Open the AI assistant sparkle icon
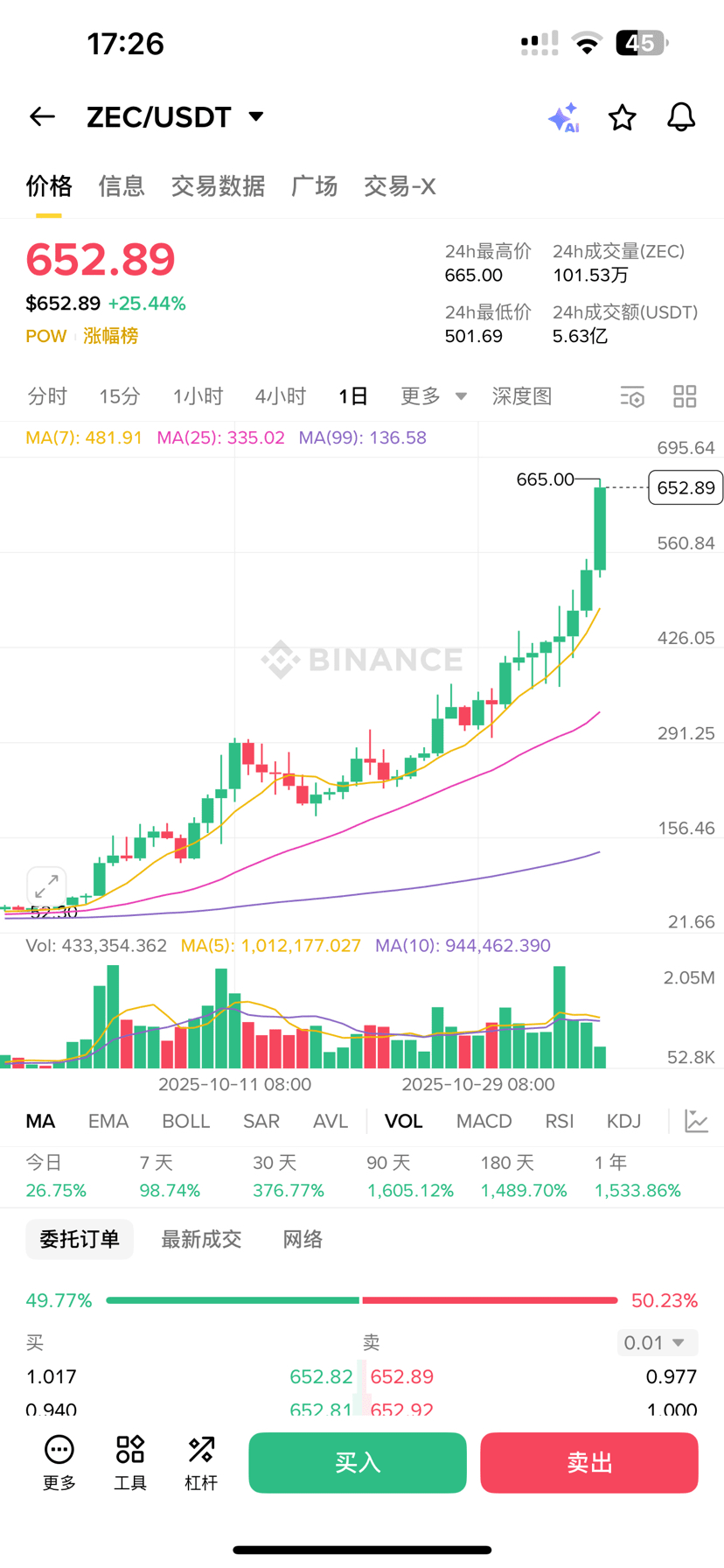The height and width of the screenshot is (1568, 724). click(x=563, y=117)
